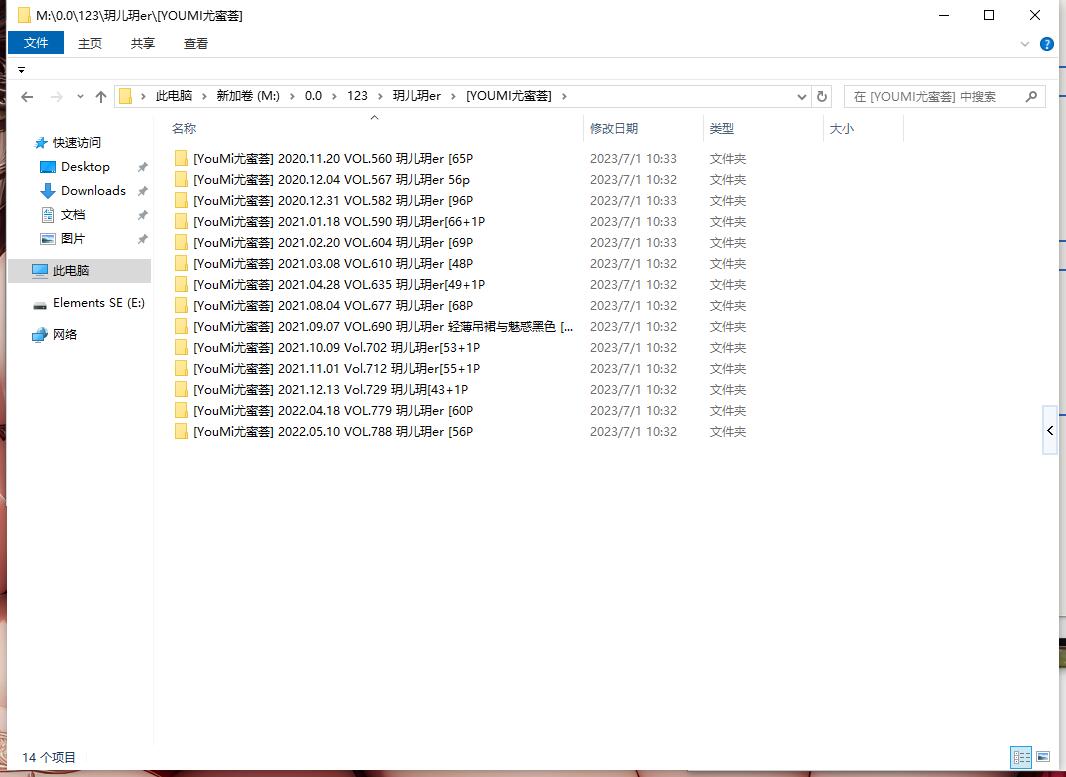1066x777 pixels.
Task: Open recent locations dropdown next to forward arrow
Action: tap(80, 97)
